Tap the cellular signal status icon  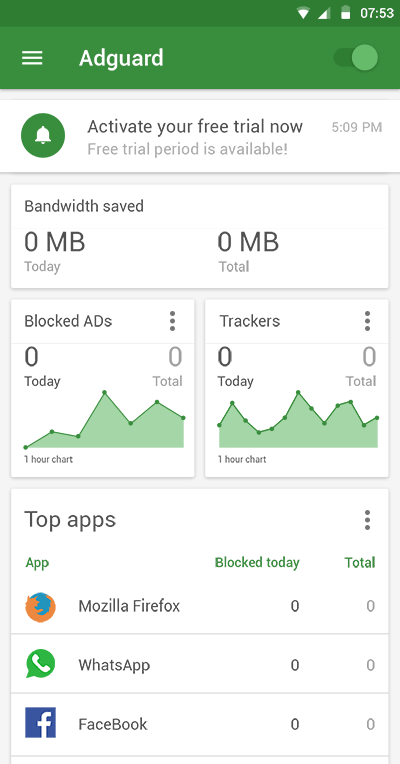[x=324, y=14]
